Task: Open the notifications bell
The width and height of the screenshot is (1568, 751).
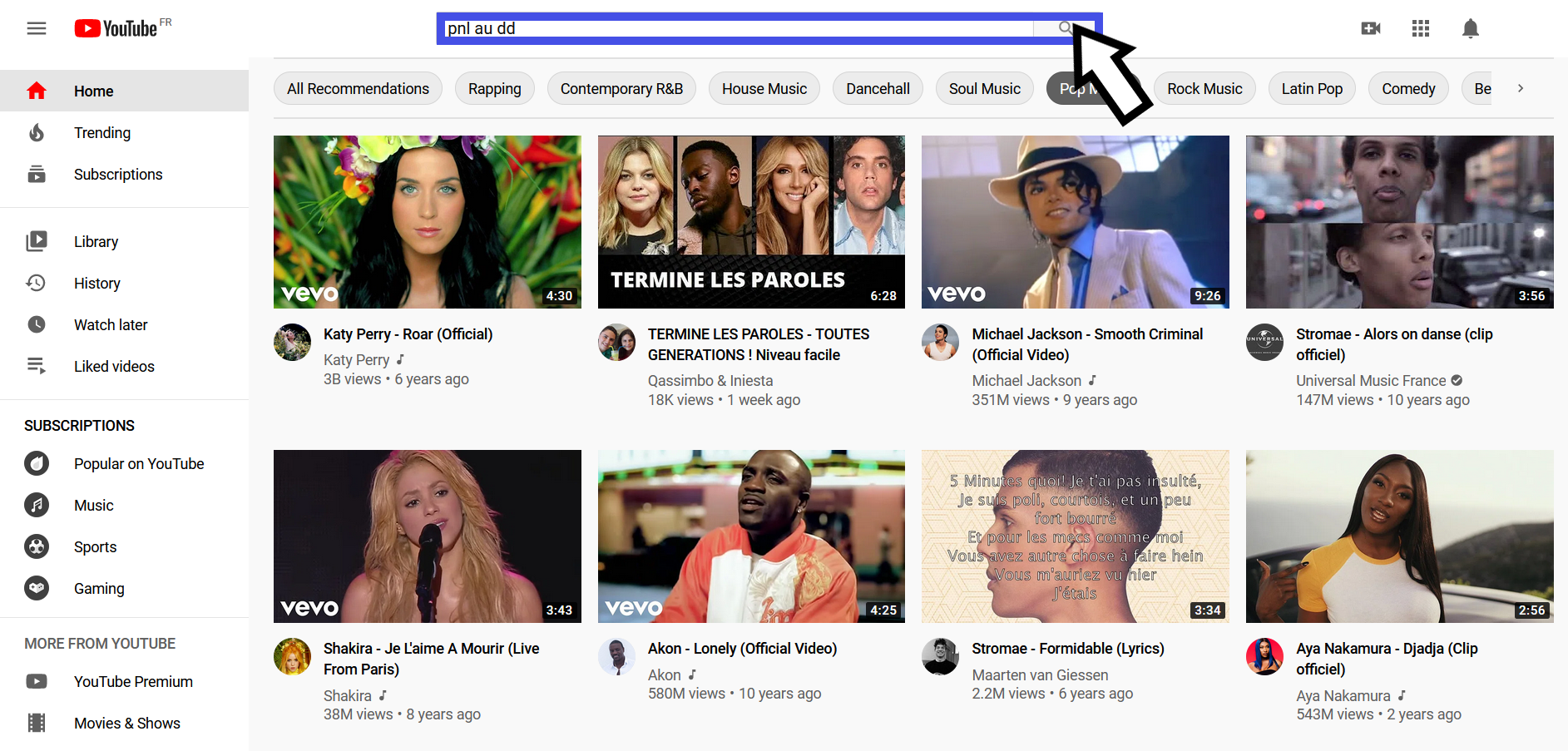Action: point(1471,27)
